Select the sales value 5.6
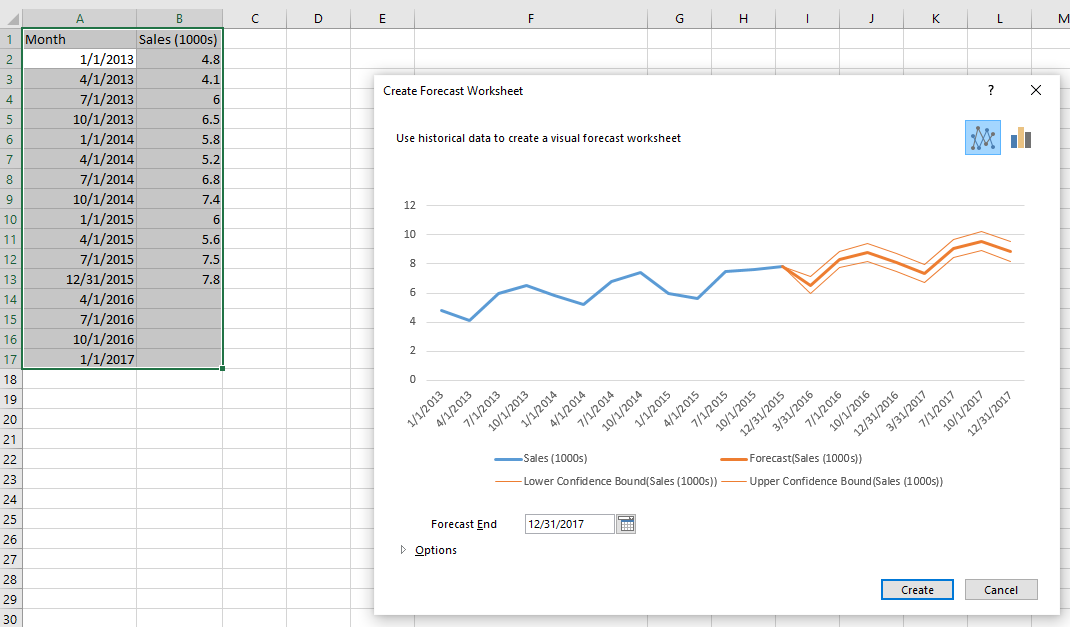 [179, 239]
